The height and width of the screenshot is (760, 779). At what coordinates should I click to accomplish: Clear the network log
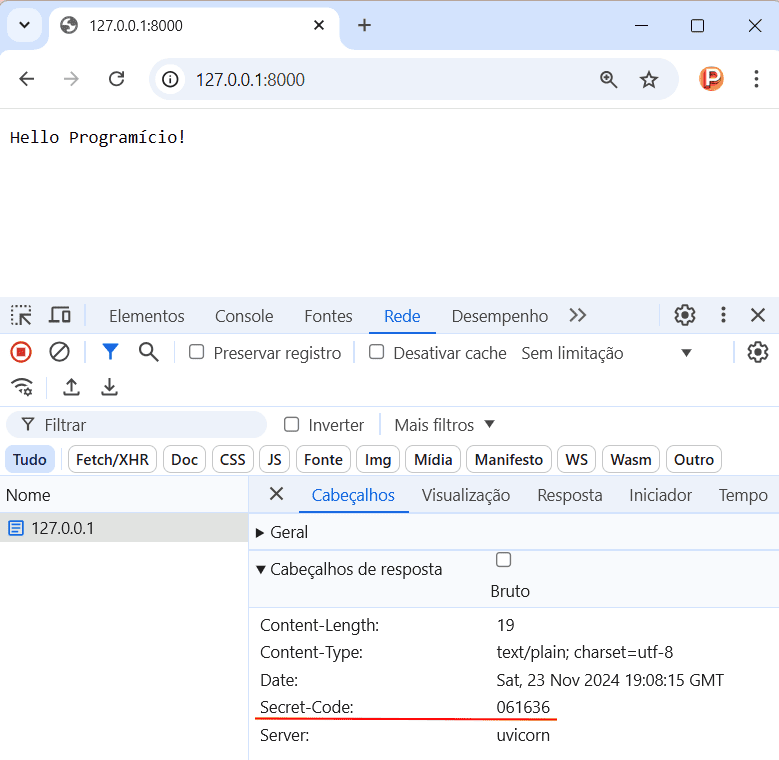point(59,353)
